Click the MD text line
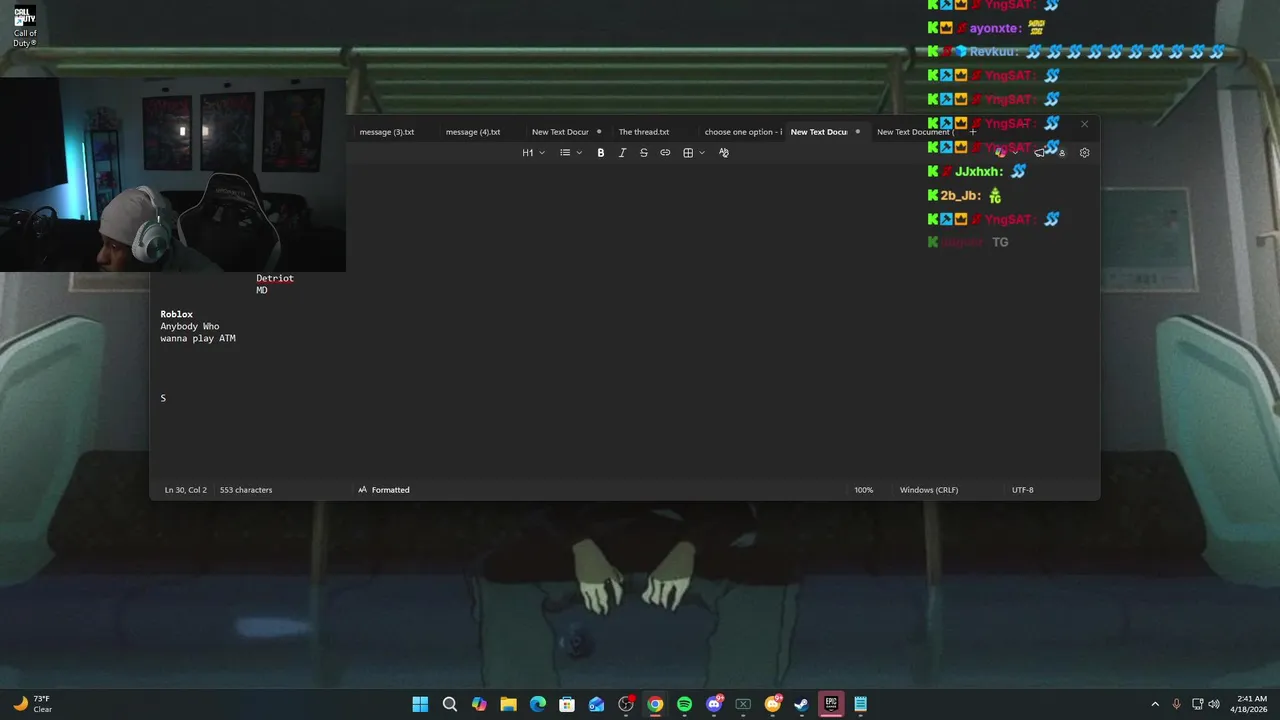 [x=262, y=290]
